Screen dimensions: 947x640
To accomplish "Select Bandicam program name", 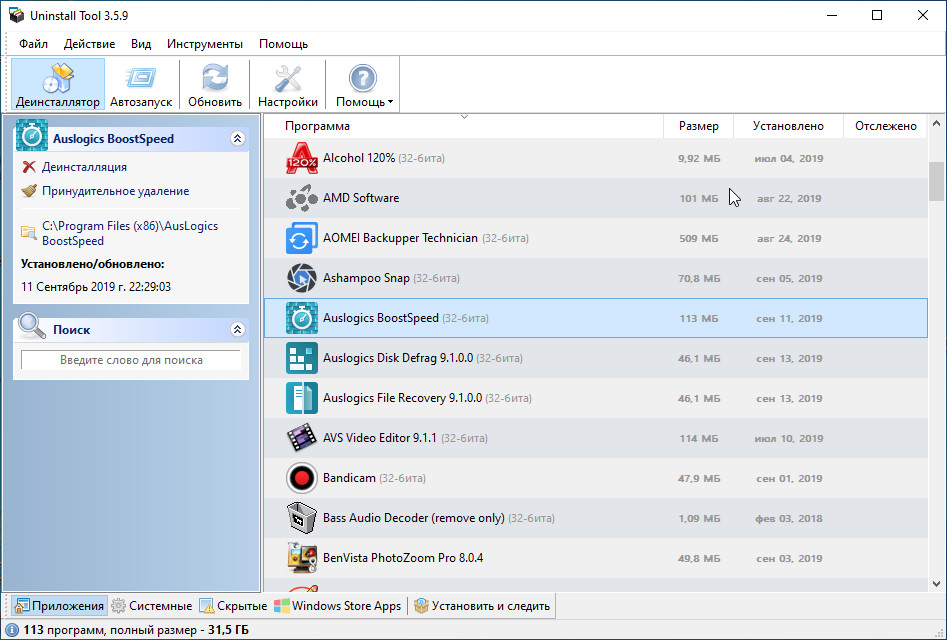I will click(349, 478).
